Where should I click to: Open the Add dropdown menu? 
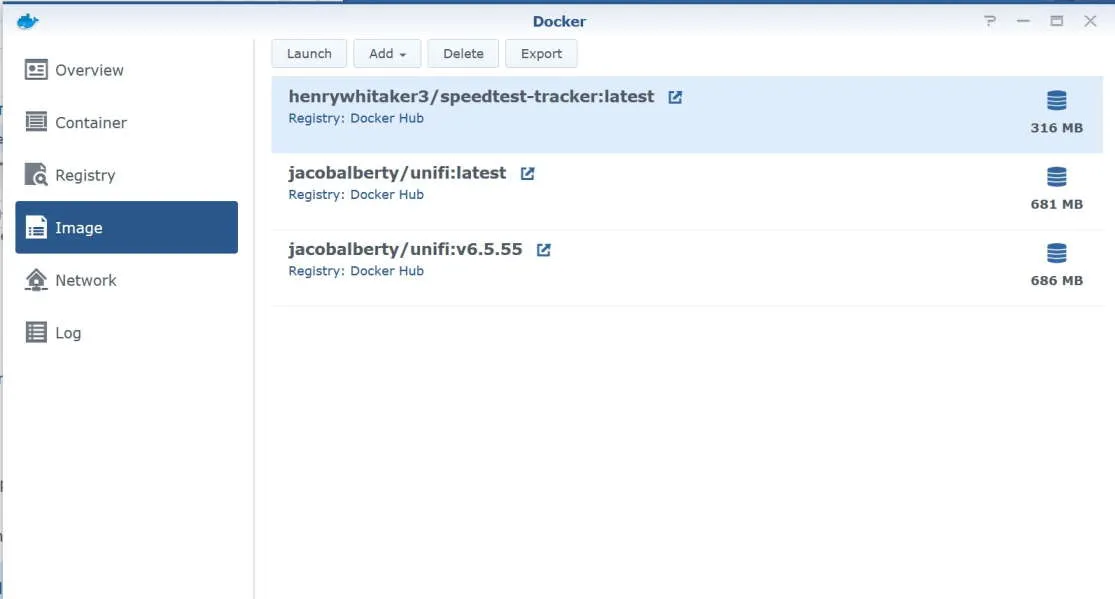point(387,53)
